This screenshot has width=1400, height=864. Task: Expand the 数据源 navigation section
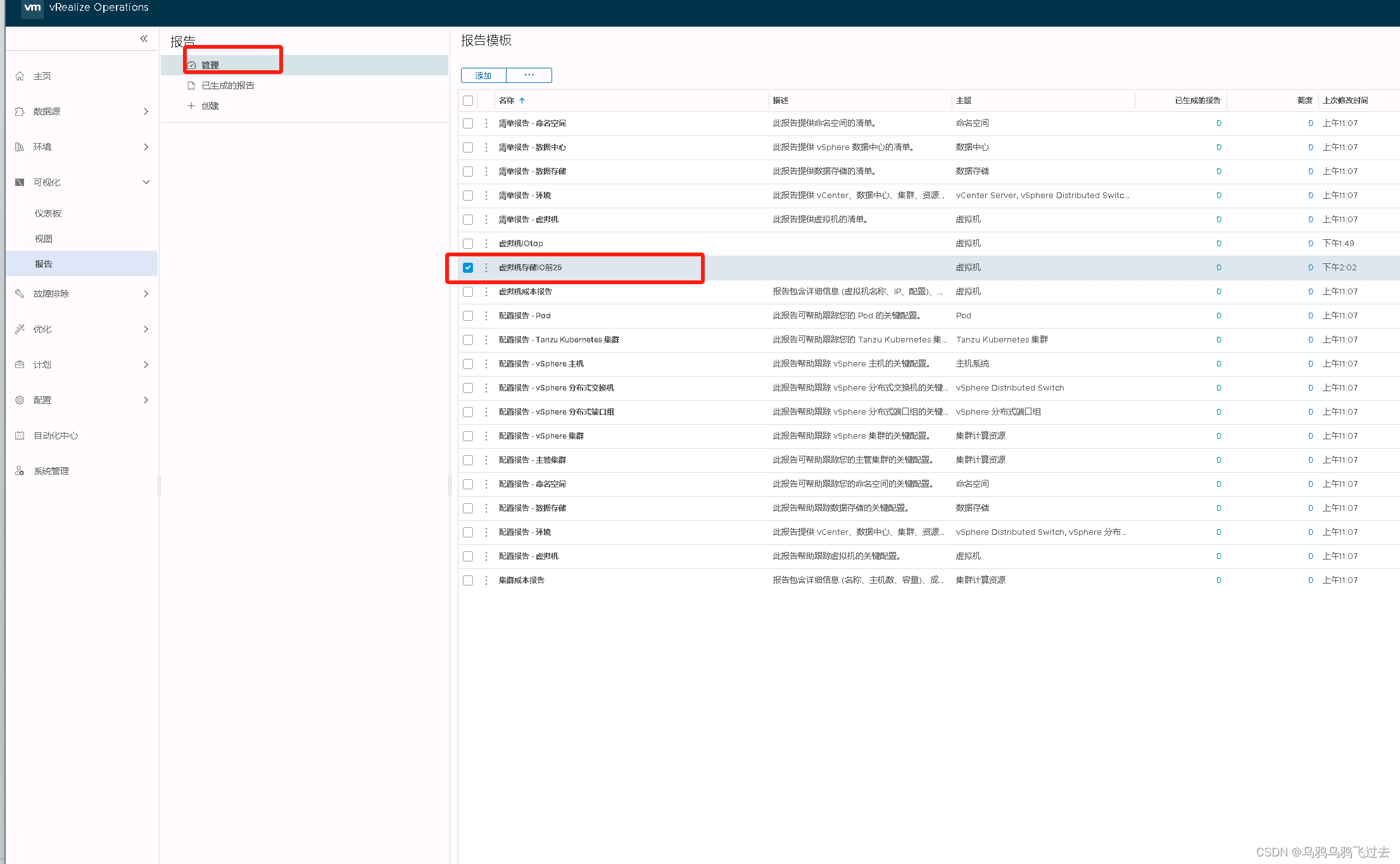(x=146, y=111)
